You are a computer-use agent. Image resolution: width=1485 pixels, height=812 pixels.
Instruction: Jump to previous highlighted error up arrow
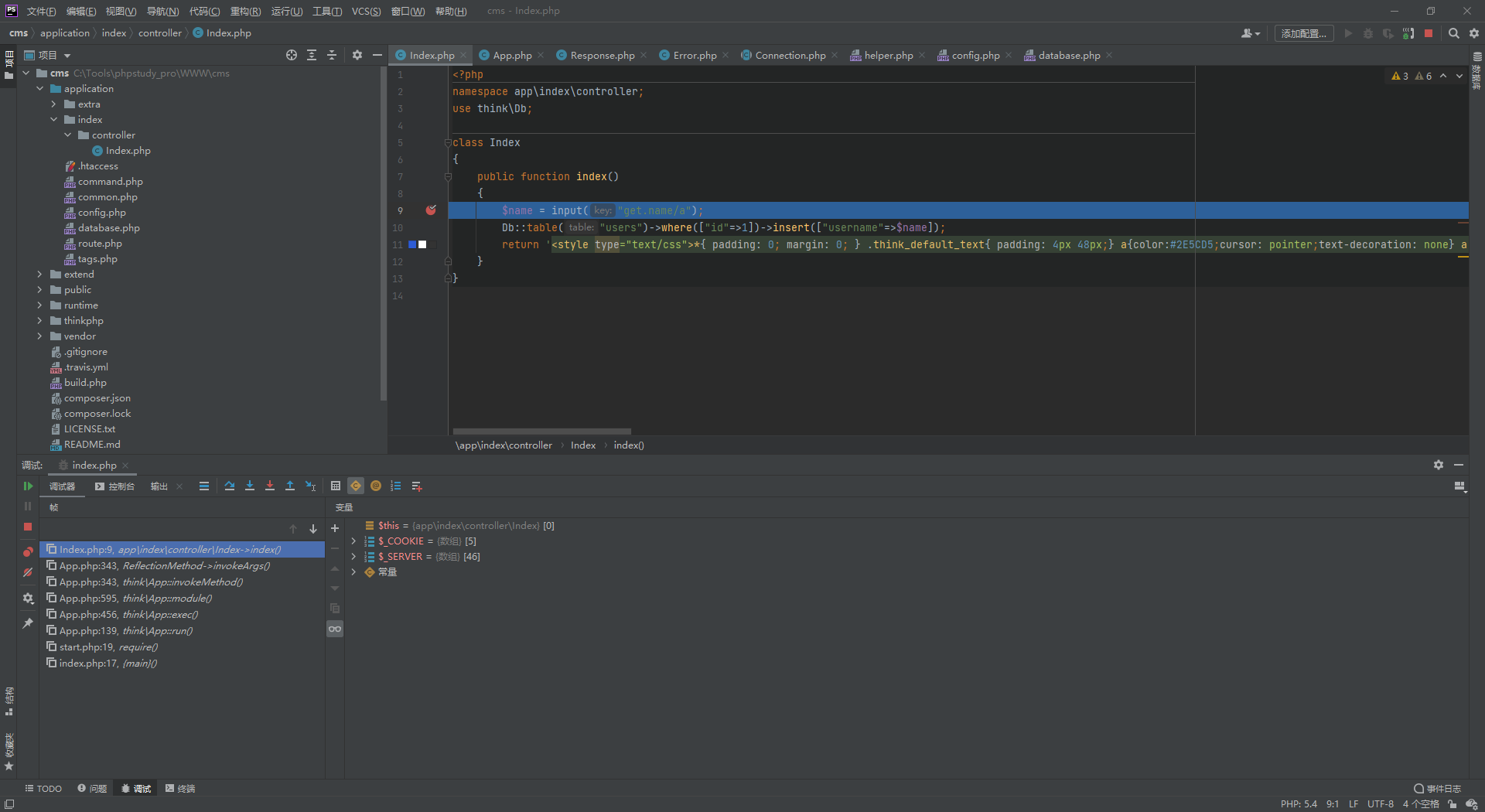point(1443,76)
